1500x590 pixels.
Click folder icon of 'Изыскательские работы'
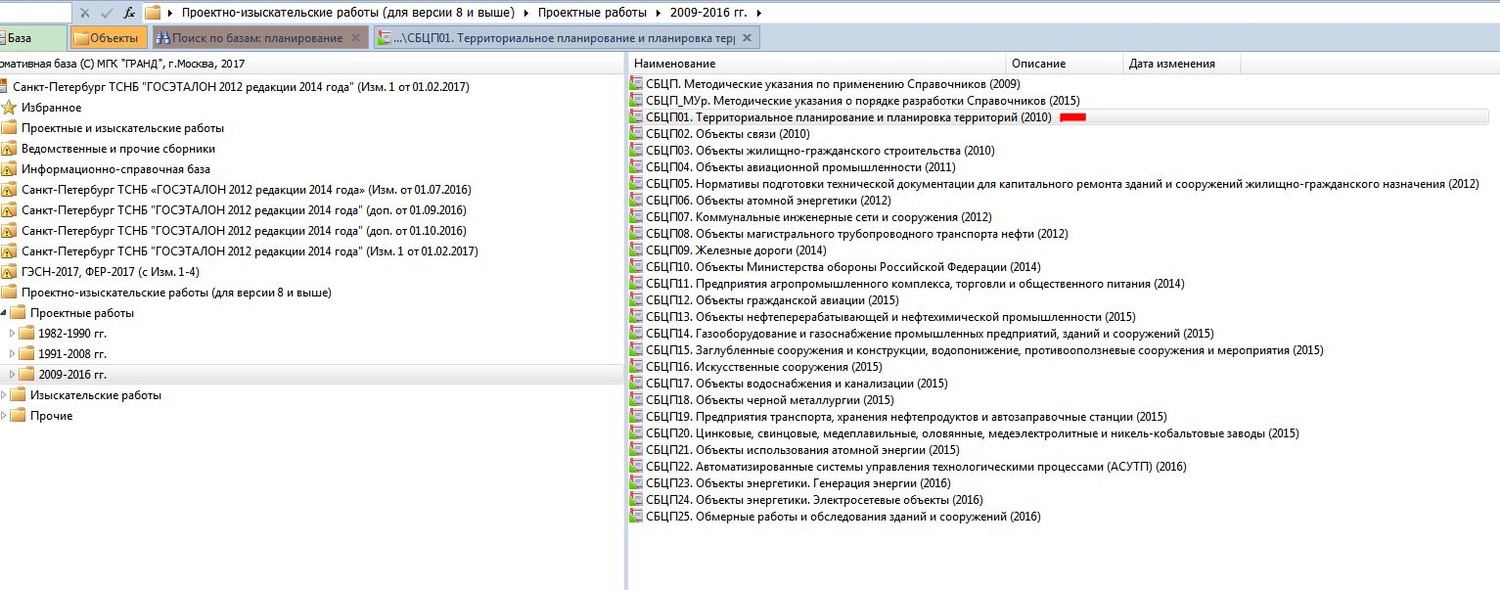(18, 395)
